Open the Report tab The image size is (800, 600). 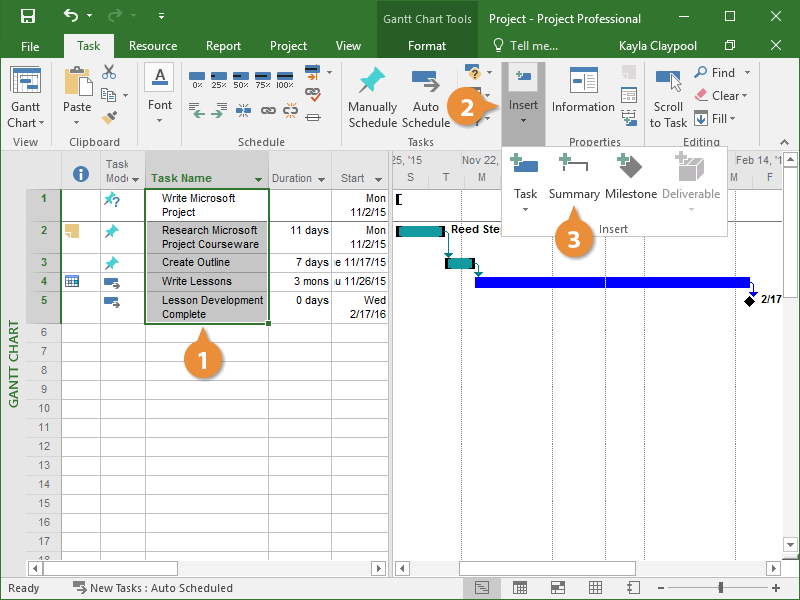coord(223,46)
